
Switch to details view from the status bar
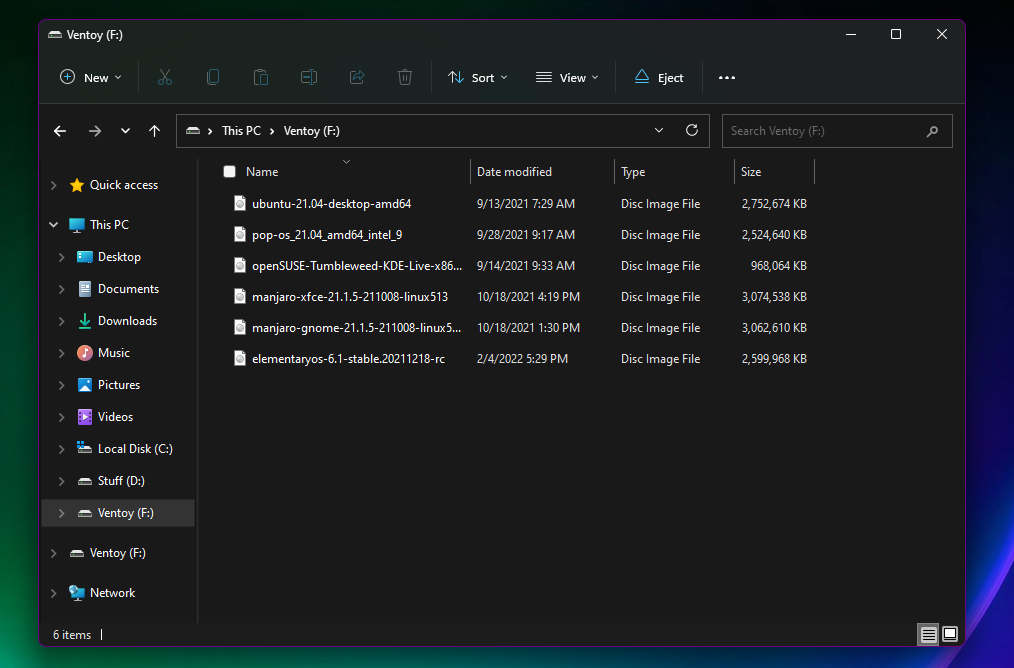point(928,634)
